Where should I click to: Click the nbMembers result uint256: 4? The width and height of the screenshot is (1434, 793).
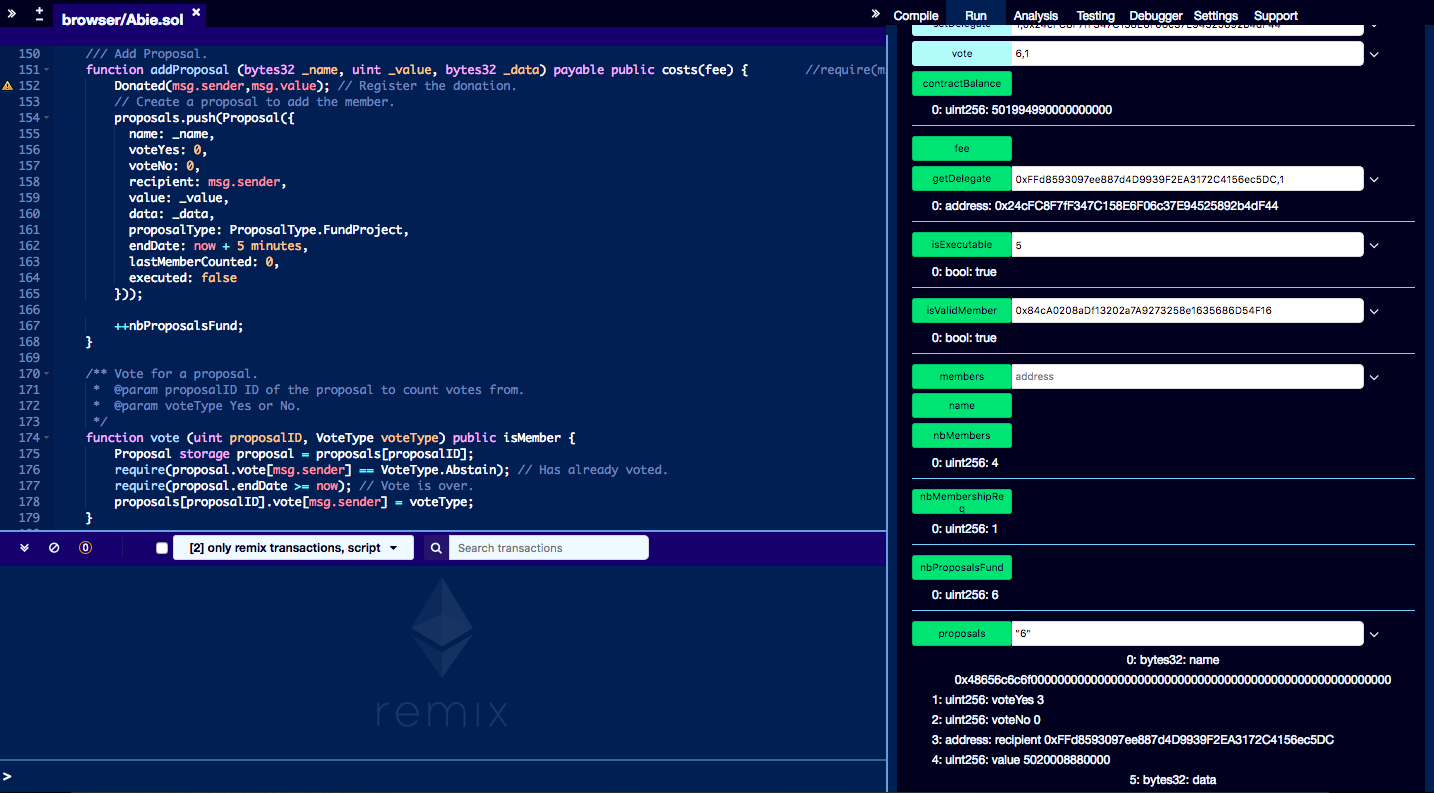pyautogui.click(x=964, y=463)
